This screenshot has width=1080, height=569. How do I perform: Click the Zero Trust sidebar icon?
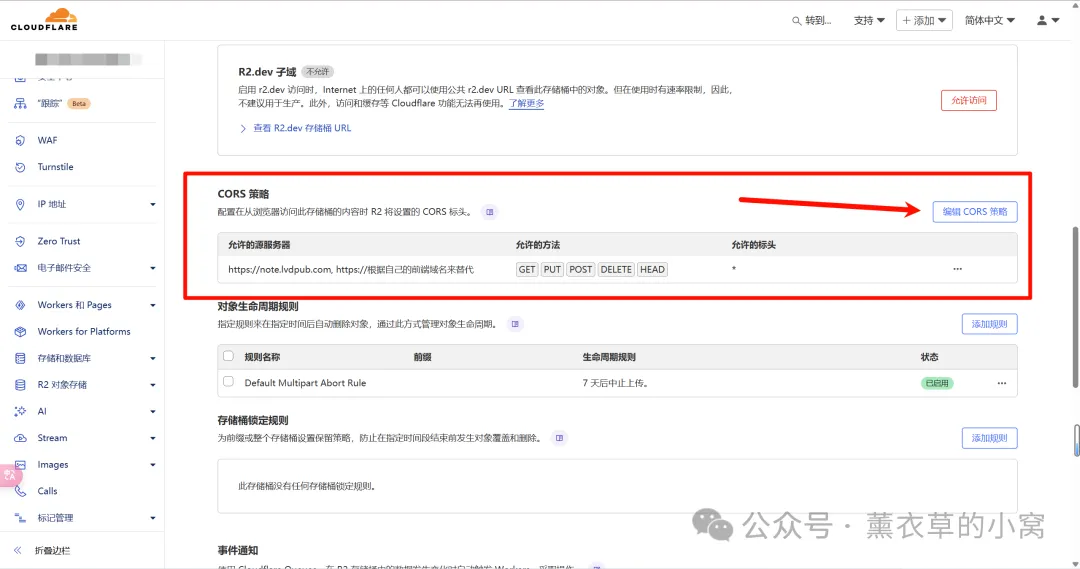(x=20, y=242)
